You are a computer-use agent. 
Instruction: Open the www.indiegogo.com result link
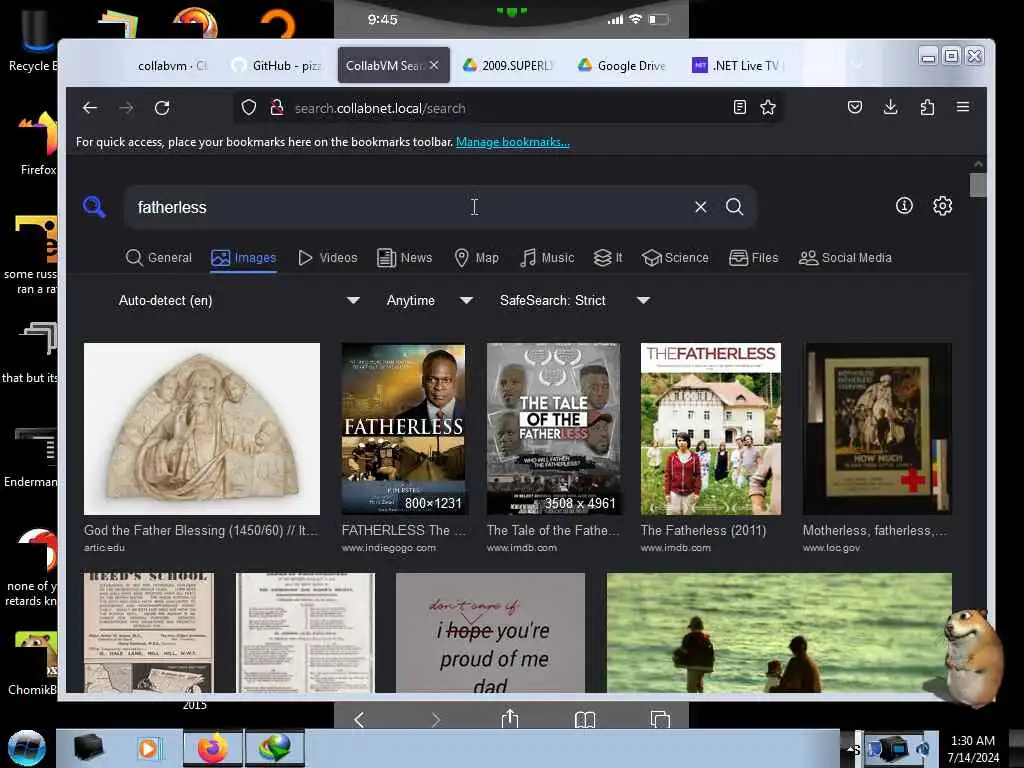tap(389, 548)
